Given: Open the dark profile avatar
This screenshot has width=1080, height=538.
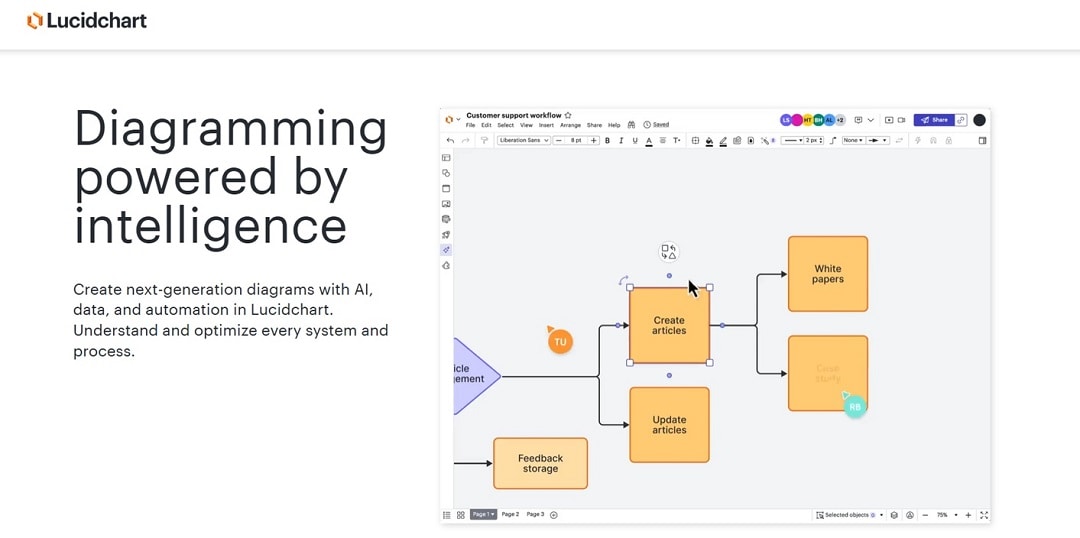Looking at the screenshot, I should pos(979,120).
